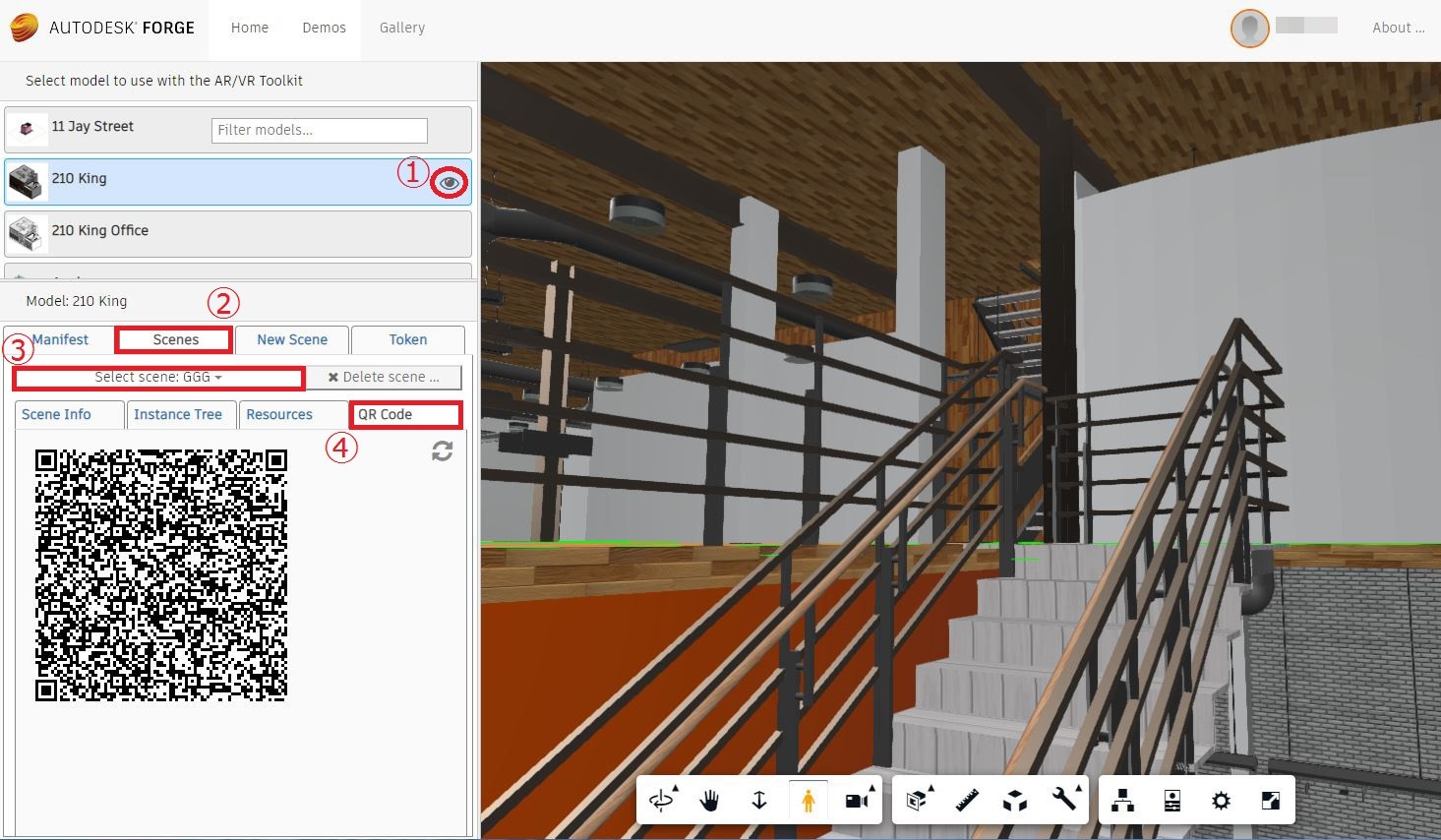Click the 11 Jay Street thumbnail
1441x840 pixels.
pyautogui.click(x=27, y=129)
